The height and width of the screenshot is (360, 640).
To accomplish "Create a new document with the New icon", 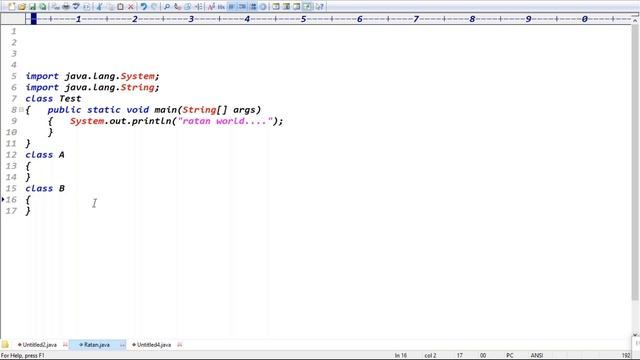I will click(x=11, y=7).
